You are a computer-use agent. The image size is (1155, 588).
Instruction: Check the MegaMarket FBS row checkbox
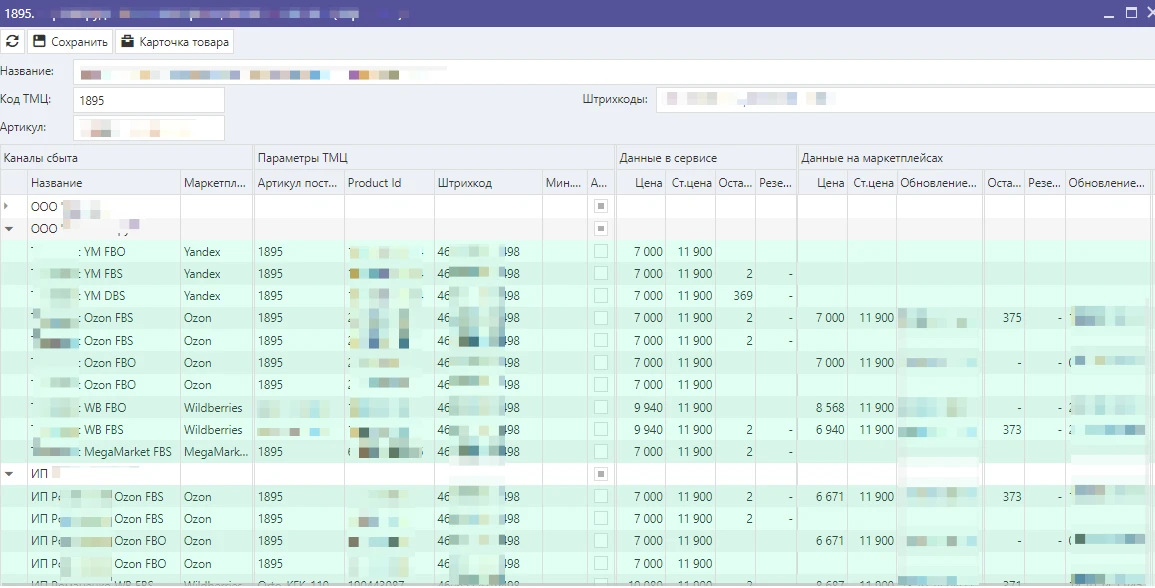coord(600,452)
